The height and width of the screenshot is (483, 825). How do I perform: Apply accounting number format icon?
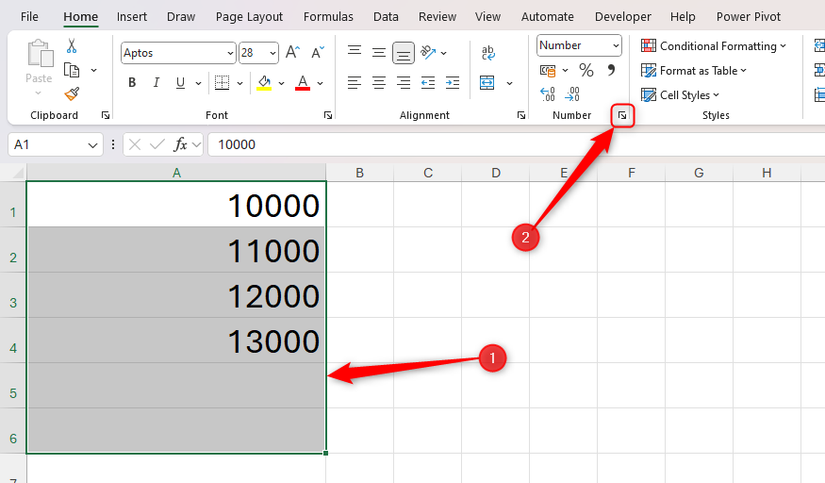click(548, 70)
